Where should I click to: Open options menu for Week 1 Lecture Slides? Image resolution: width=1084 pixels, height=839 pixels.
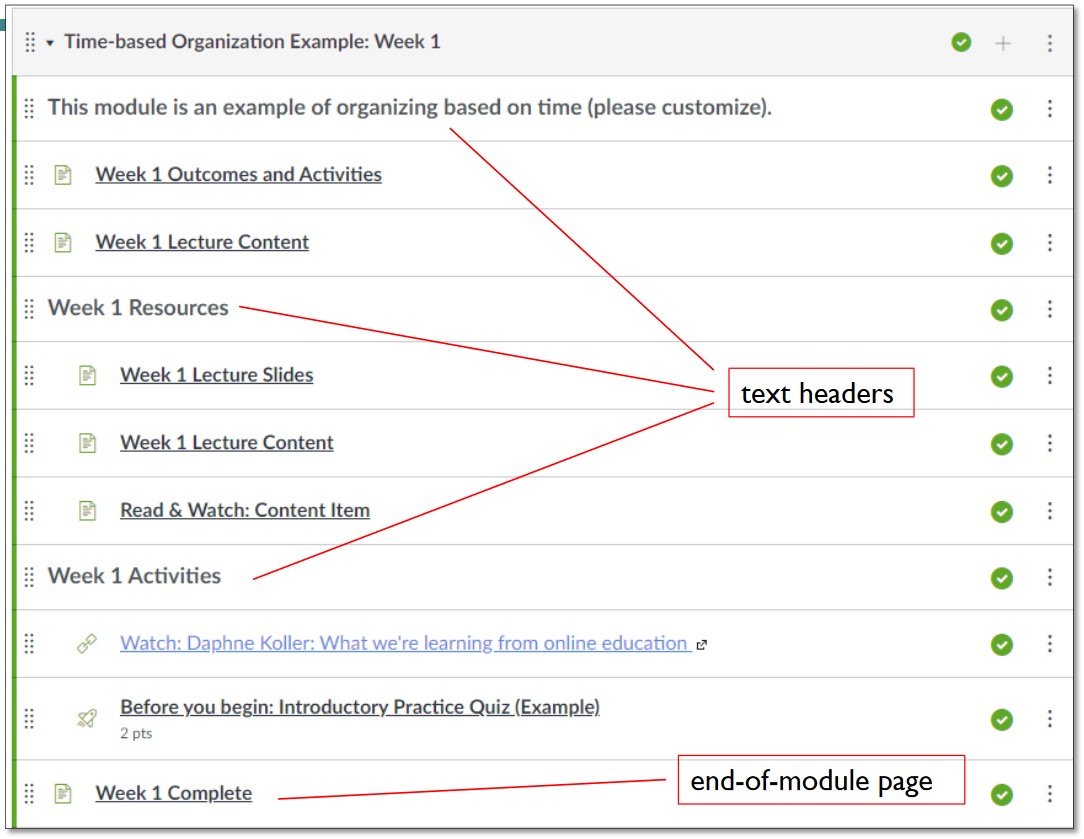(1049, 375)
